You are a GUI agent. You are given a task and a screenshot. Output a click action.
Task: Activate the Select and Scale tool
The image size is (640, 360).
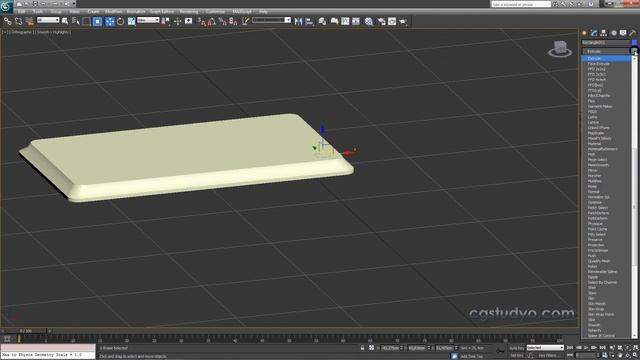point(131,21)
